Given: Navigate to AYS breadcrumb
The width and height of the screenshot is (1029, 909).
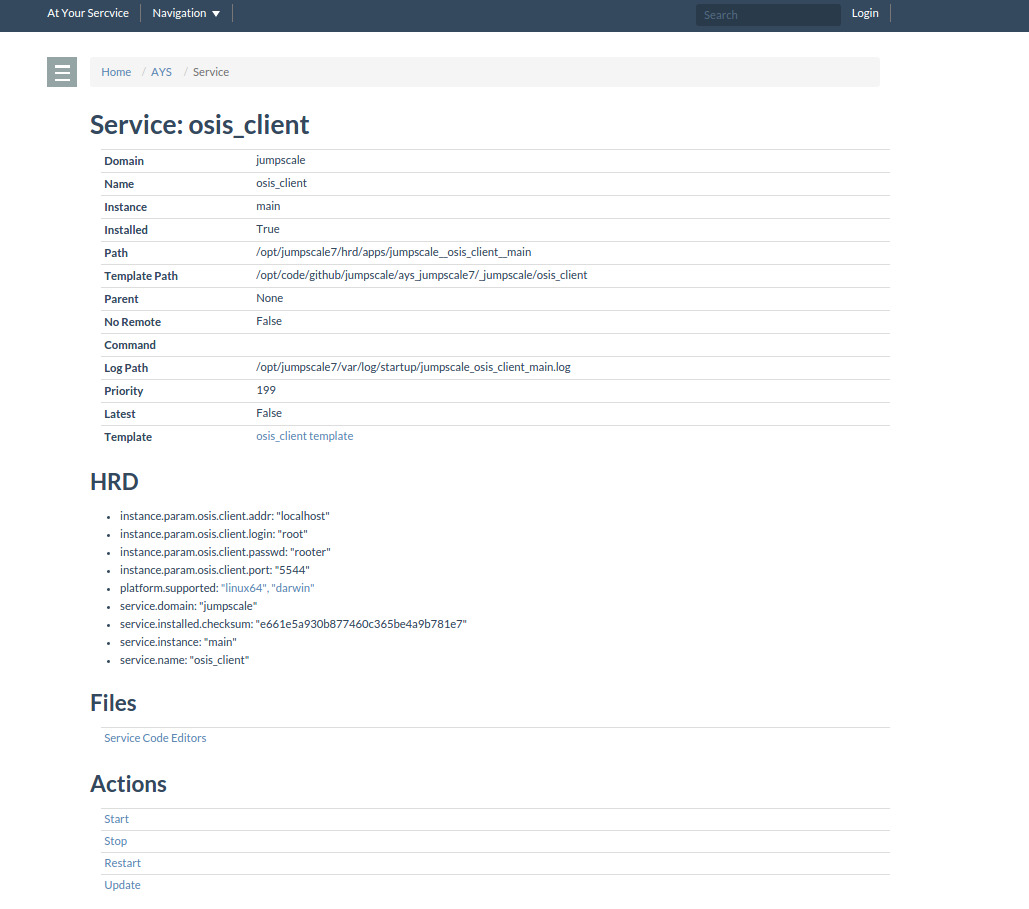Looking at the screenshot, I should pyautogui.click(x=161, y=72).
